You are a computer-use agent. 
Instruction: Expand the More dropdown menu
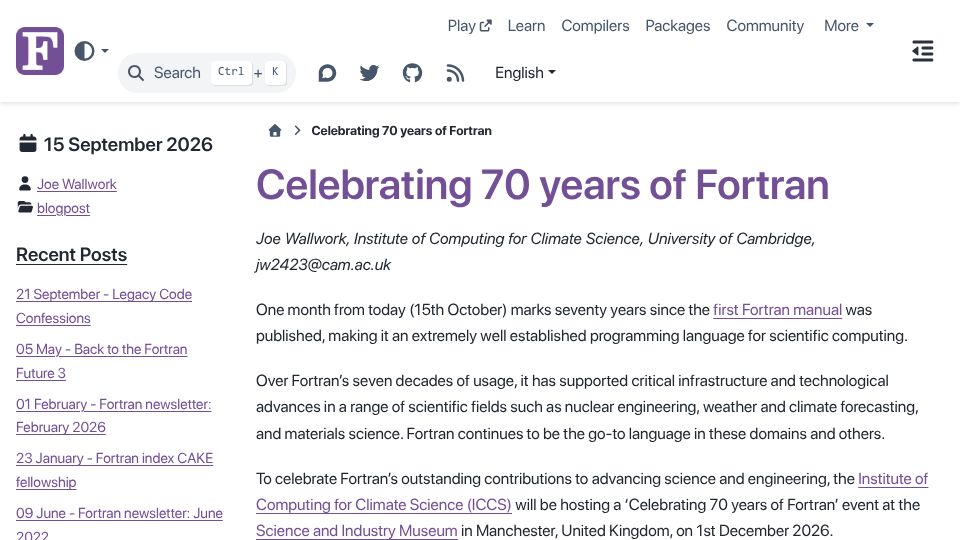coord(849,26)
